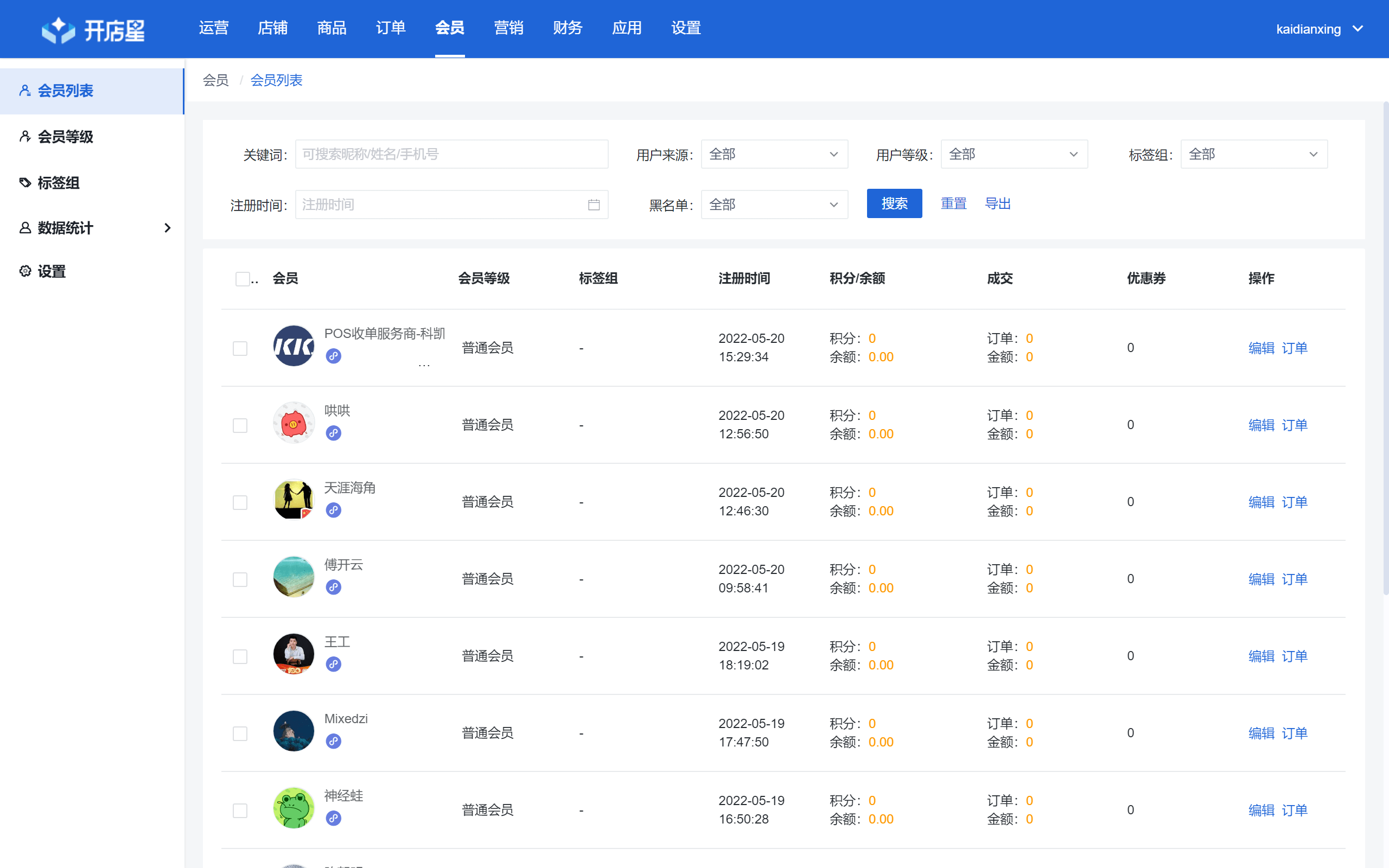The height and width of the screenshot is (868, 1389).
Task: Click the 标签组 tag icon in sidebar
Action: tap(26, 183)
